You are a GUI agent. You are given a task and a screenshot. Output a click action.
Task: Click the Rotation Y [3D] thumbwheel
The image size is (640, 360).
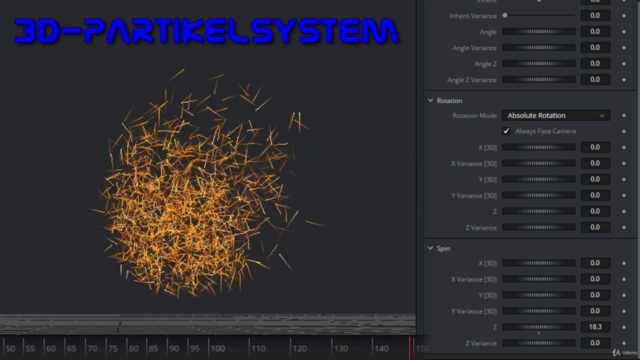pyautogui.click(x=539, y=179)
